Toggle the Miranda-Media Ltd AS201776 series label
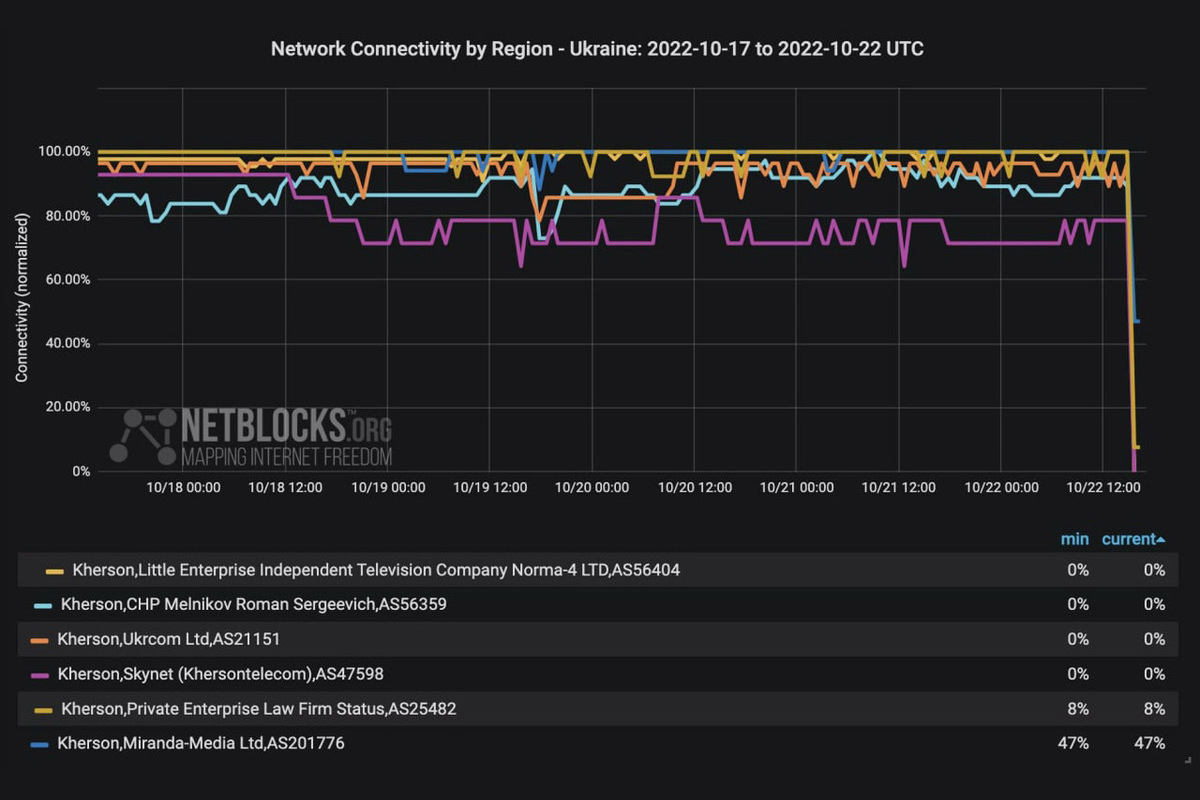The height and width of the screenshot is (800, 1200). click(201, 744)
